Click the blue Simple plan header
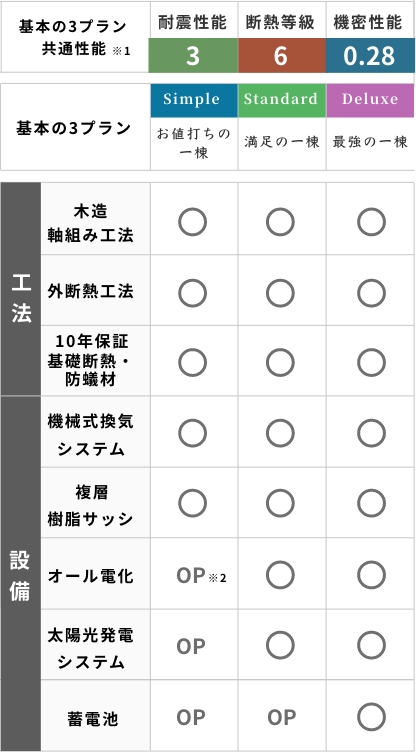This screenshot has width=416, height=752. [x=194, y=100]
